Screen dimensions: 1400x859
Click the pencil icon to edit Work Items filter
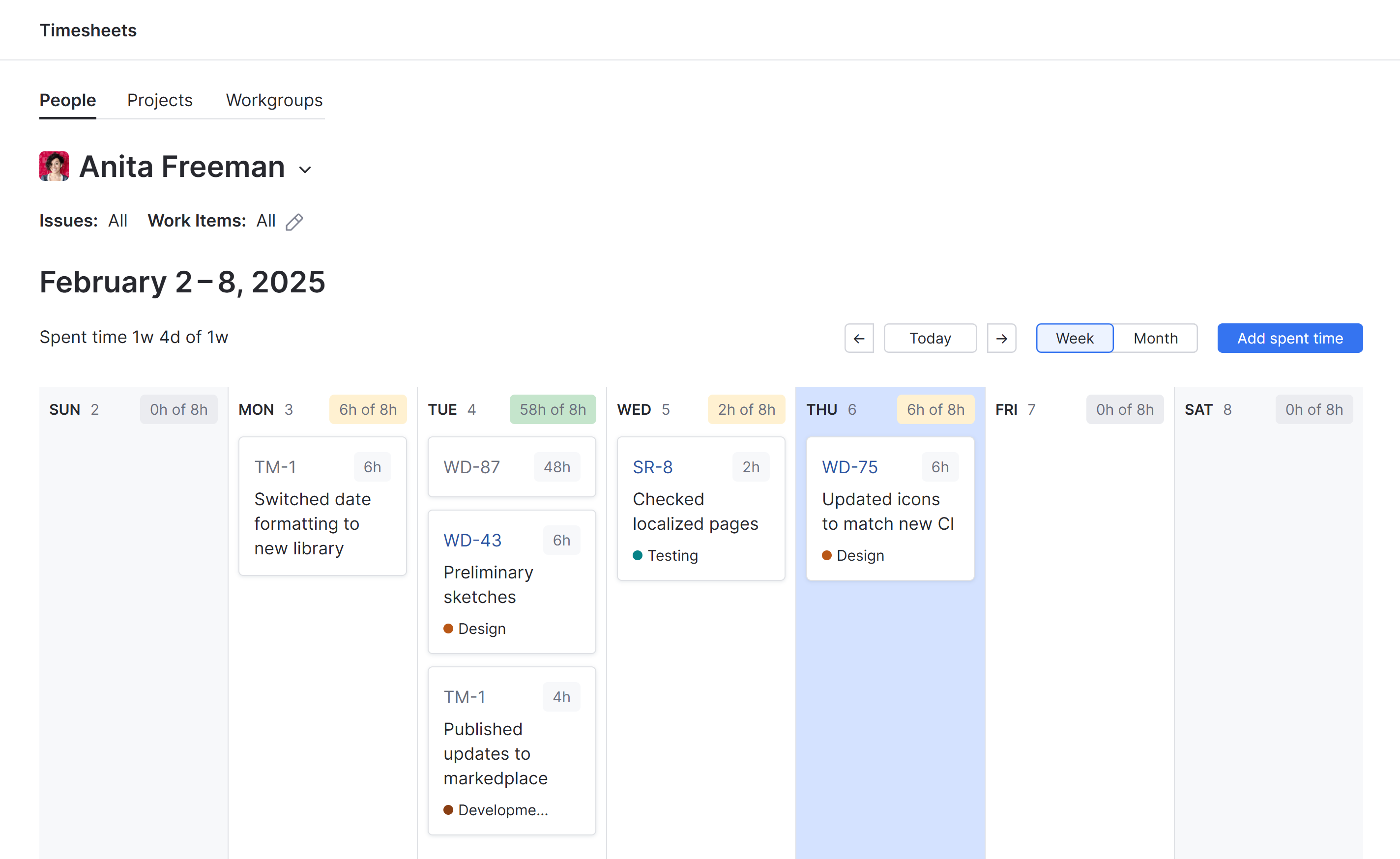pyautogui.click(x=294, y=222)
